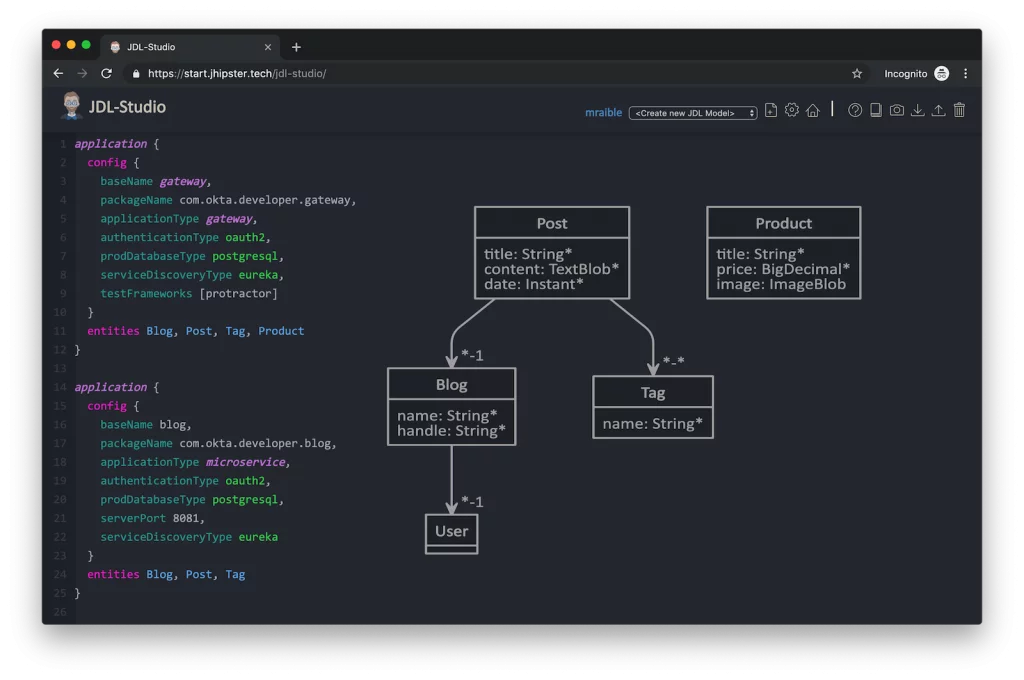Screen dimensions: 1024x680
Task: Click the browser forward arrow
Action: pos(82,74)
